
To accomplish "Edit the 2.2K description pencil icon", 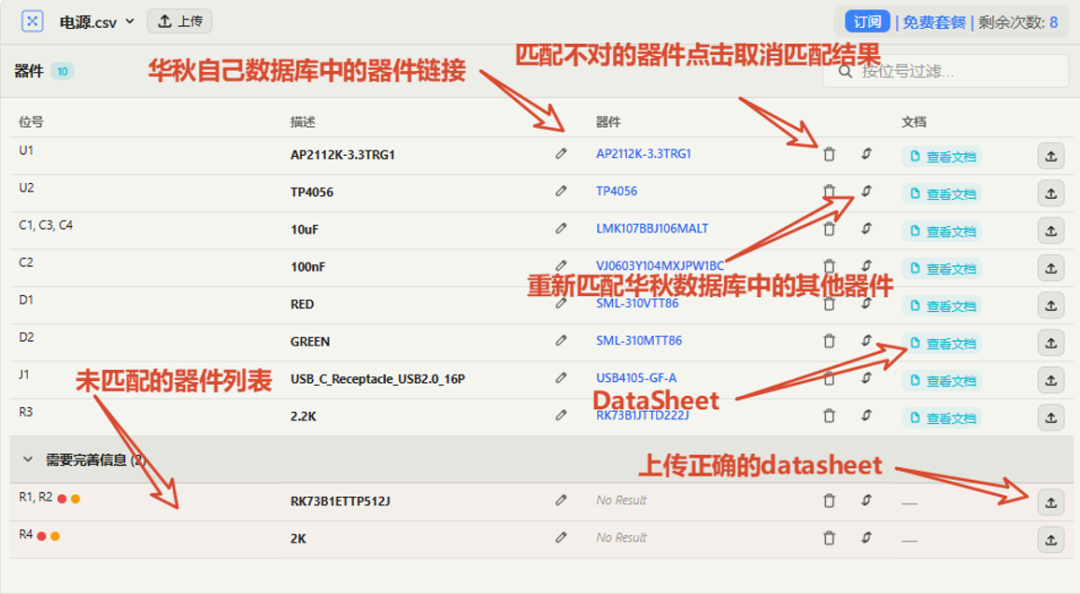I will click(x=561, y=415).
